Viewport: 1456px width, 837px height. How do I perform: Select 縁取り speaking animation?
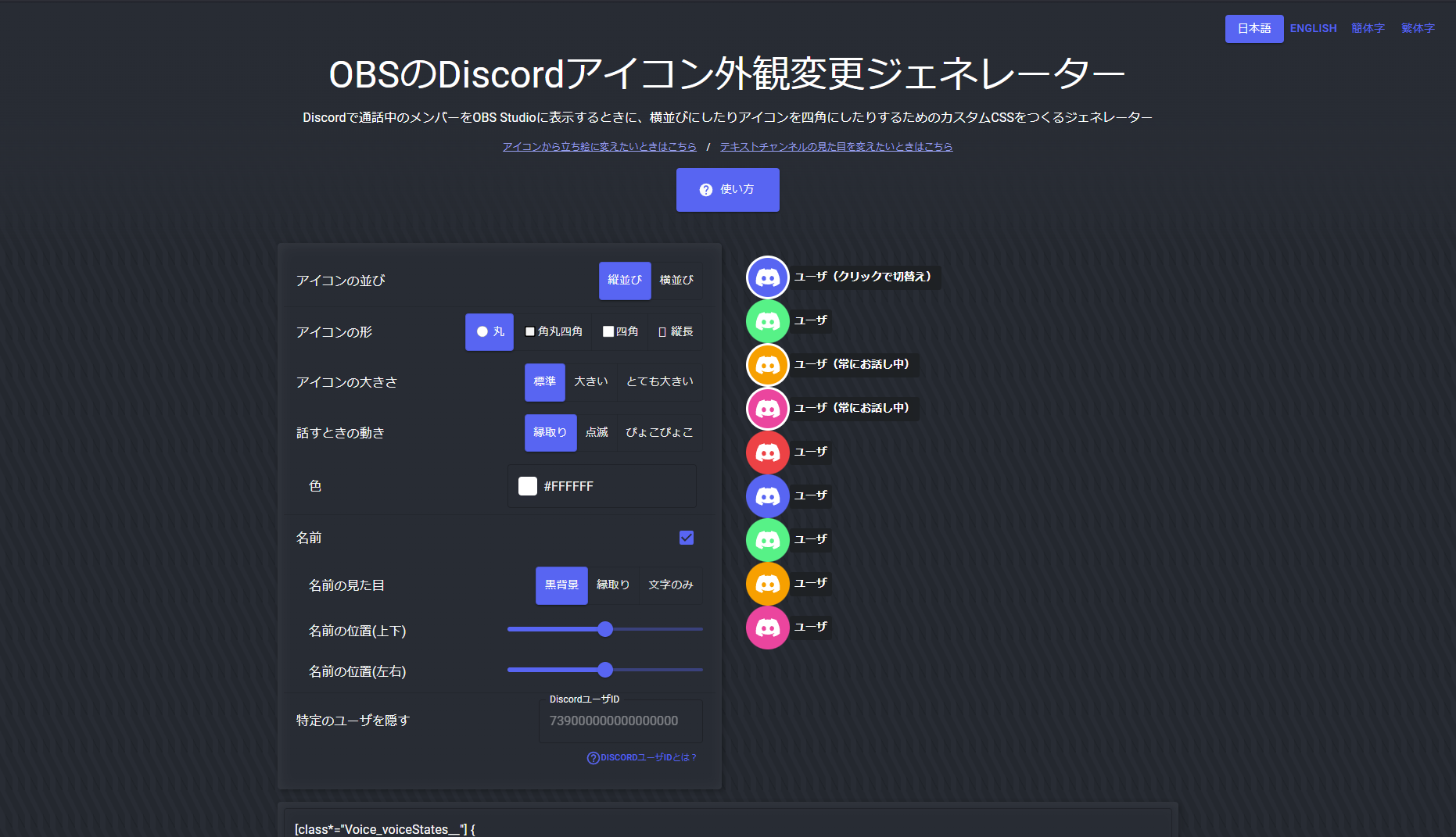click(x=550, y=433)
